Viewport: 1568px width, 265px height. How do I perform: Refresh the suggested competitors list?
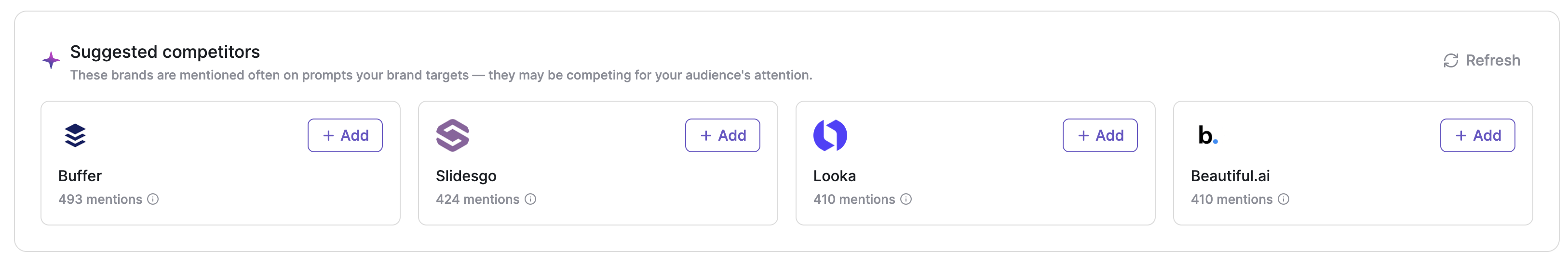1482,61
